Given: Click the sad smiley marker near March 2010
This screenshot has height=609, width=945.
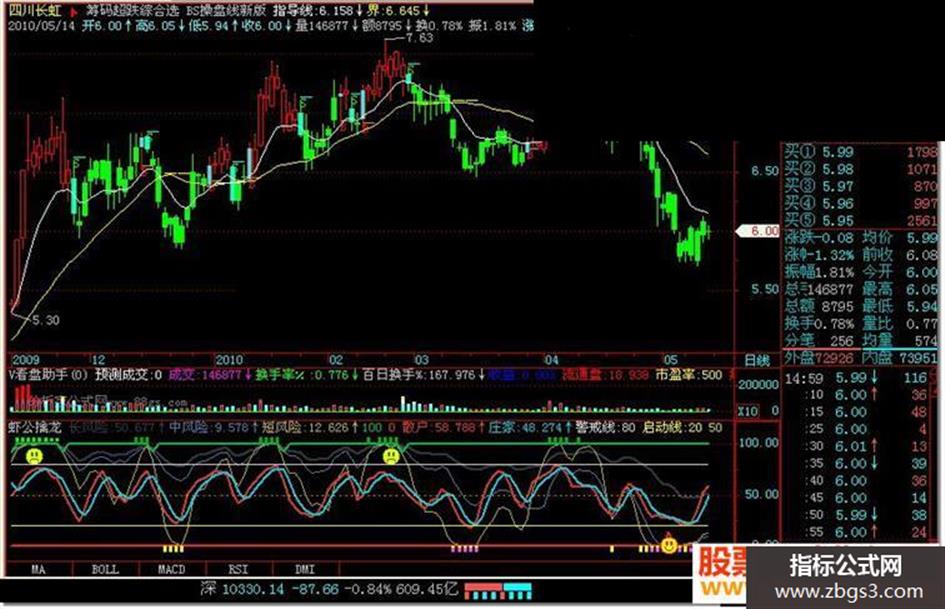Looking at the screenshot, I should (391, 456).
